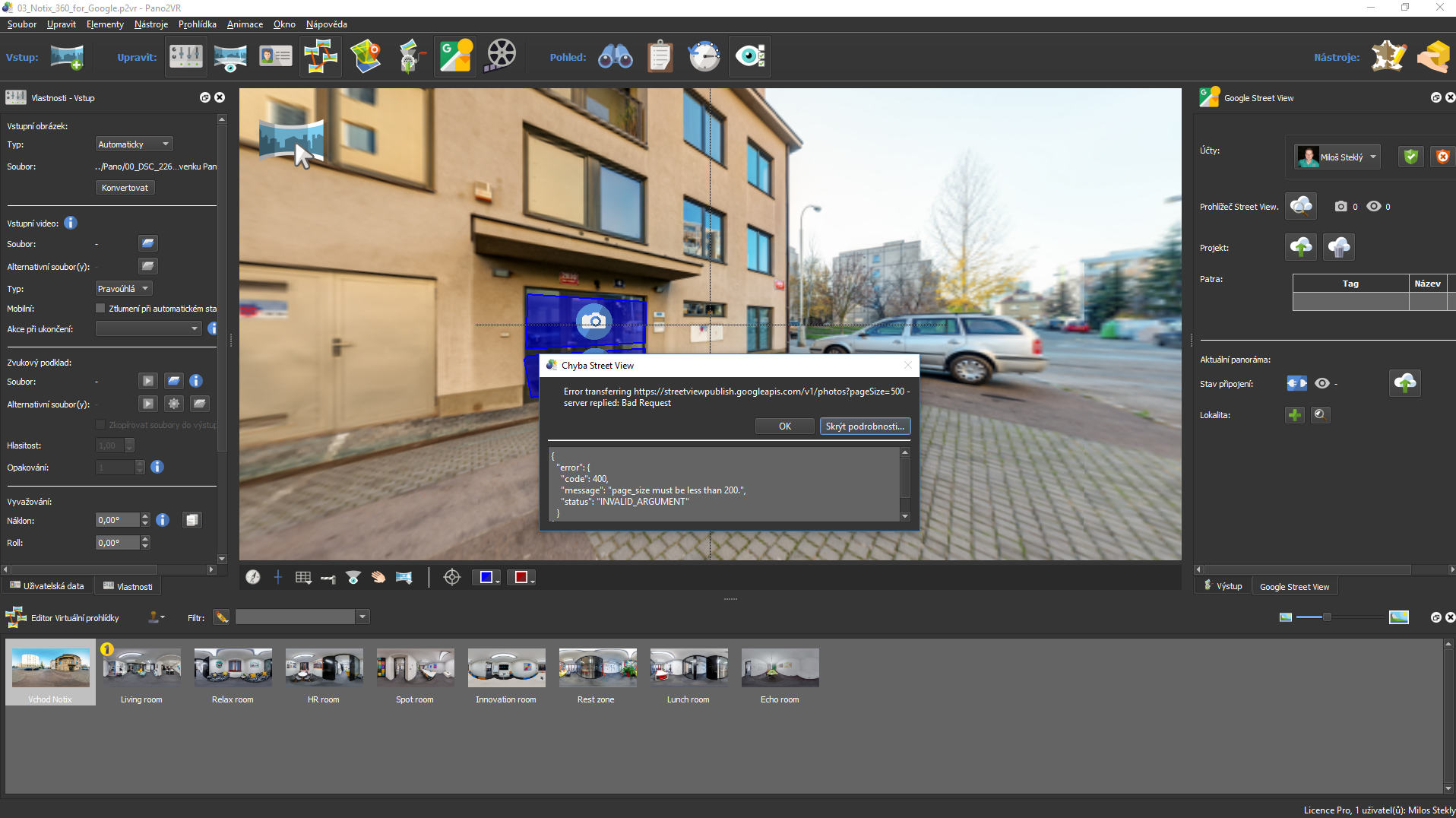Click the Street View browser cloud icon
Screen dimensions: 1456x818
pos(1301,206)
